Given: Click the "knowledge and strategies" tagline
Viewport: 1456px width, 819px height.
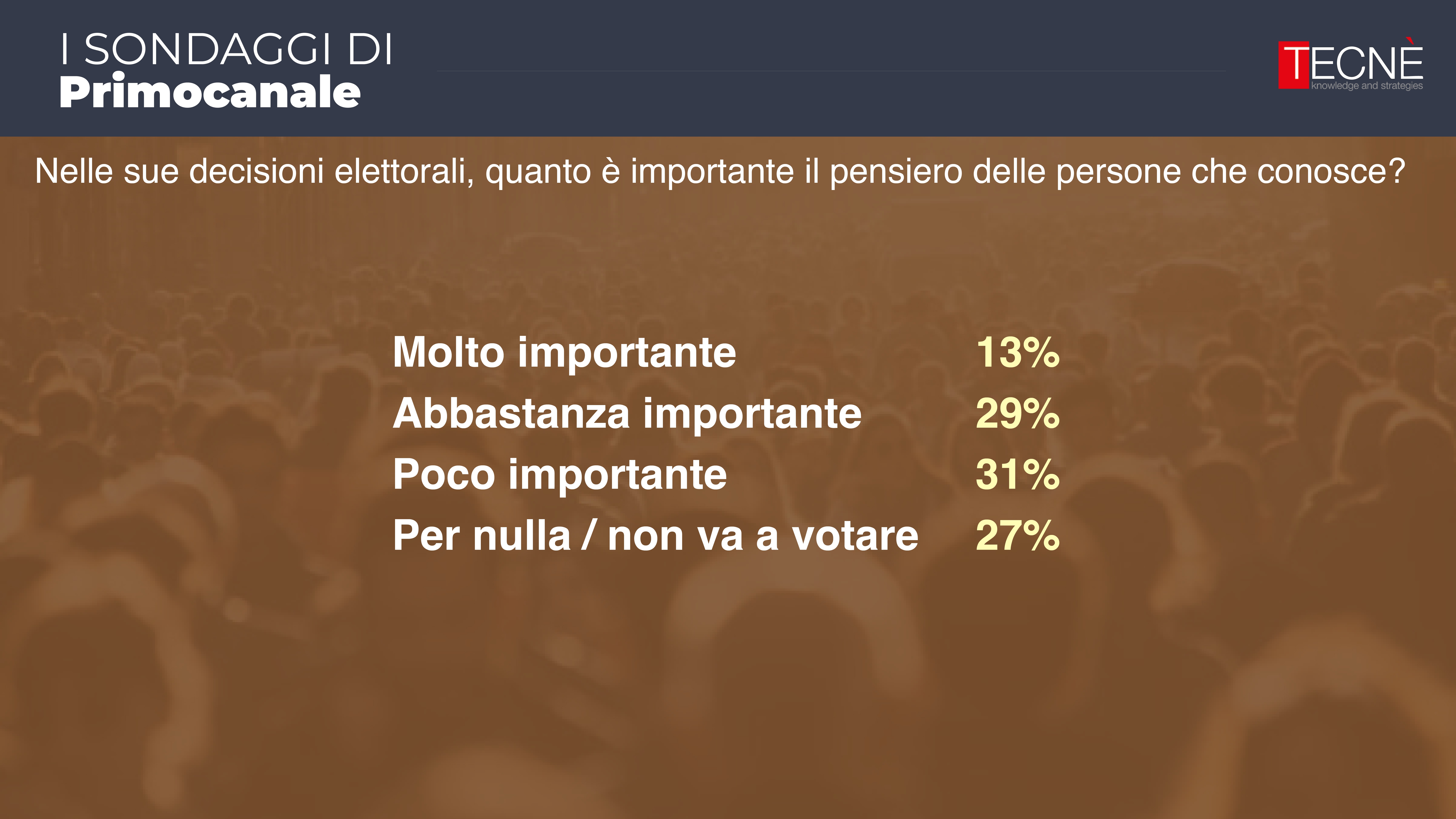Looking at the screenshot, I should point(1367,86).
